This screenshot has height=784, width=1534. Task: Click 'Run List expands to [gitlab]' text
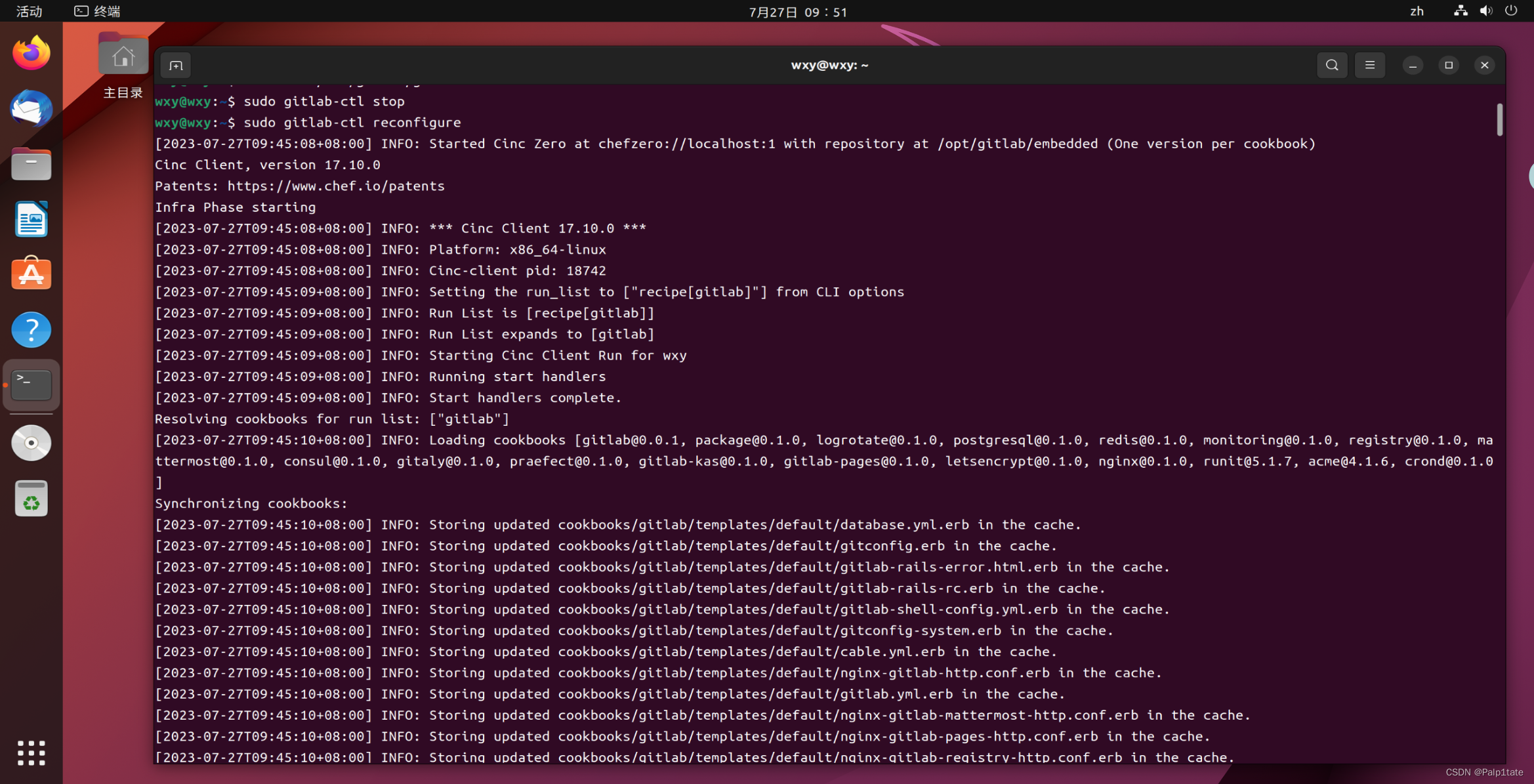[x=542, y=334]
